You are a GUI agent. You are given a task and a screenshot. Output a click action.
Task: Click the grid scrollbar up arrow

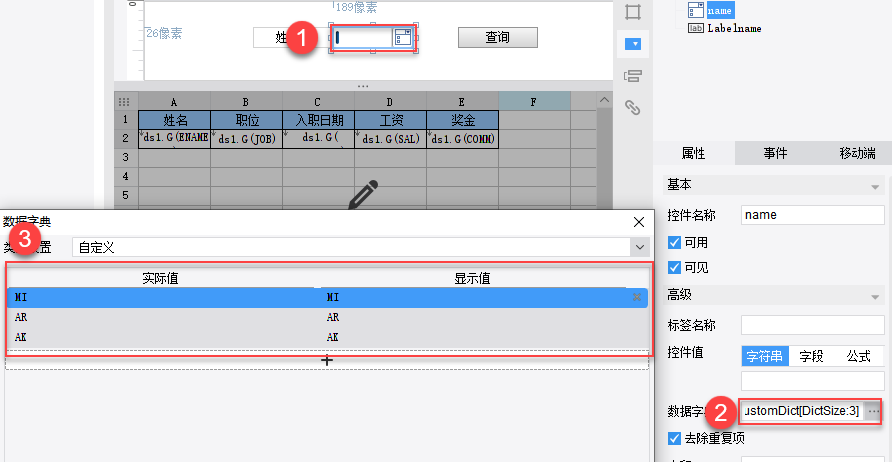click(604, 100)
